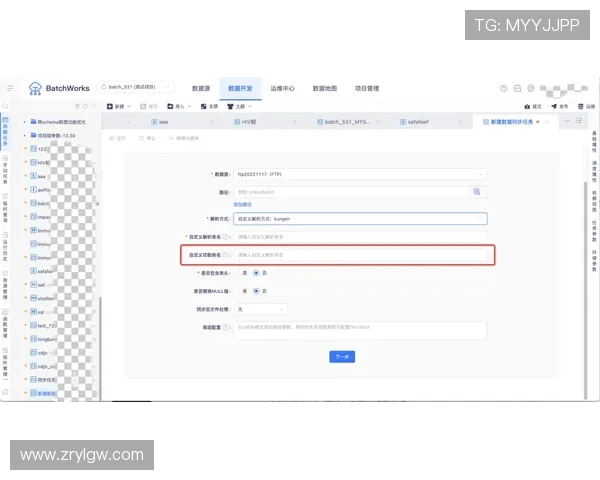Click the 添加路径 link
600x480 pixels.
pos(242,203)
